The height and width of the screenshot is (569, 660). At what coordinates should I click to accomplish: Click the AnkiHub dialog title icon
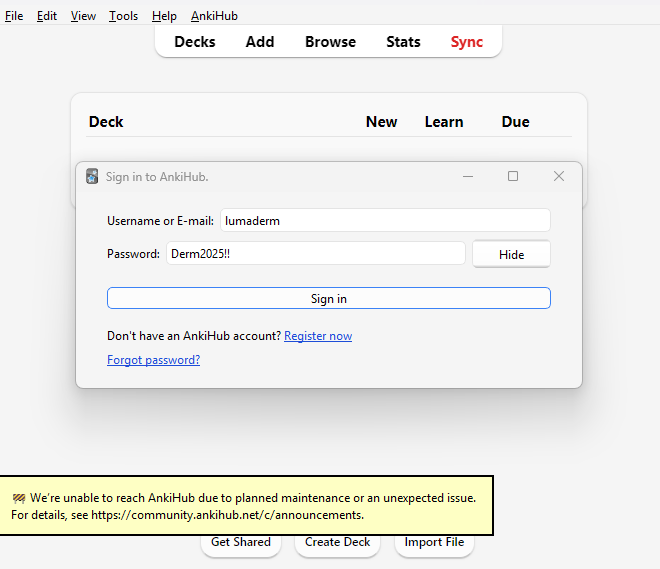(x=92, y=176)
